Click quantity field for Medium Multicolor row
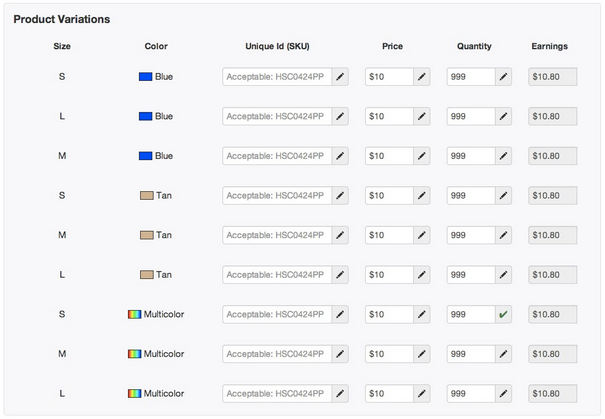The height and width of the screenshot is (419, 605). pyautogui.click(x=470, y=354)
